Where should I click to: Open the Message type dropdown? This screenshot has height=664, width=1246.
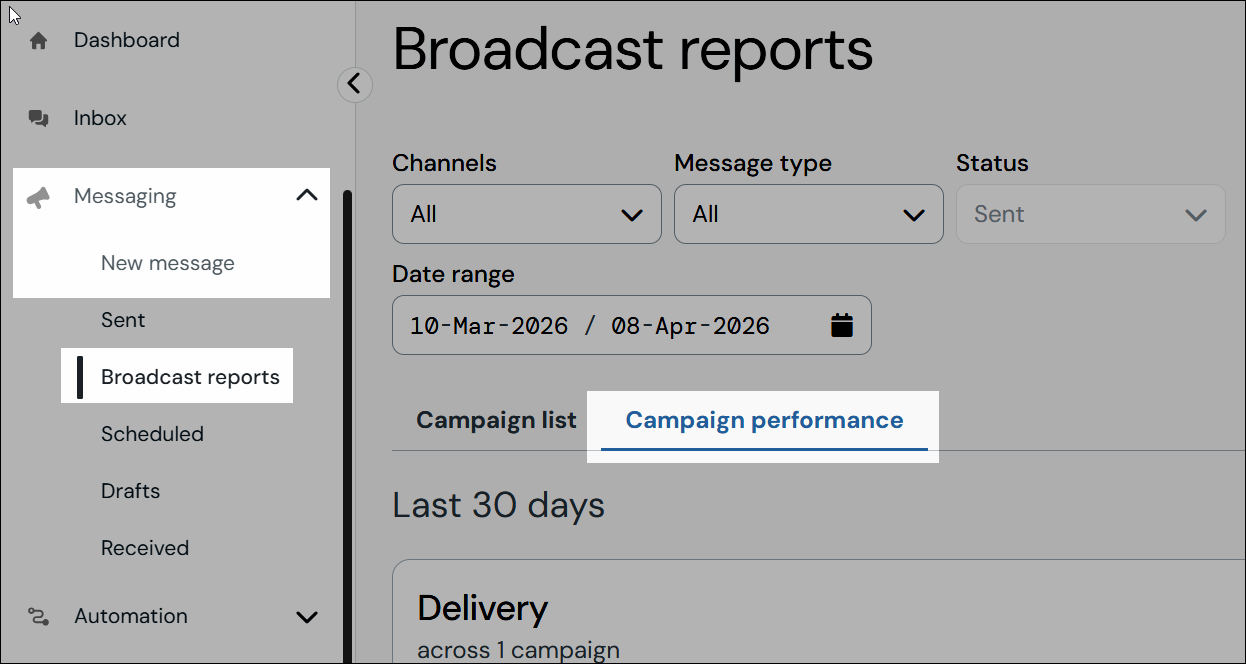pos(809,214)
